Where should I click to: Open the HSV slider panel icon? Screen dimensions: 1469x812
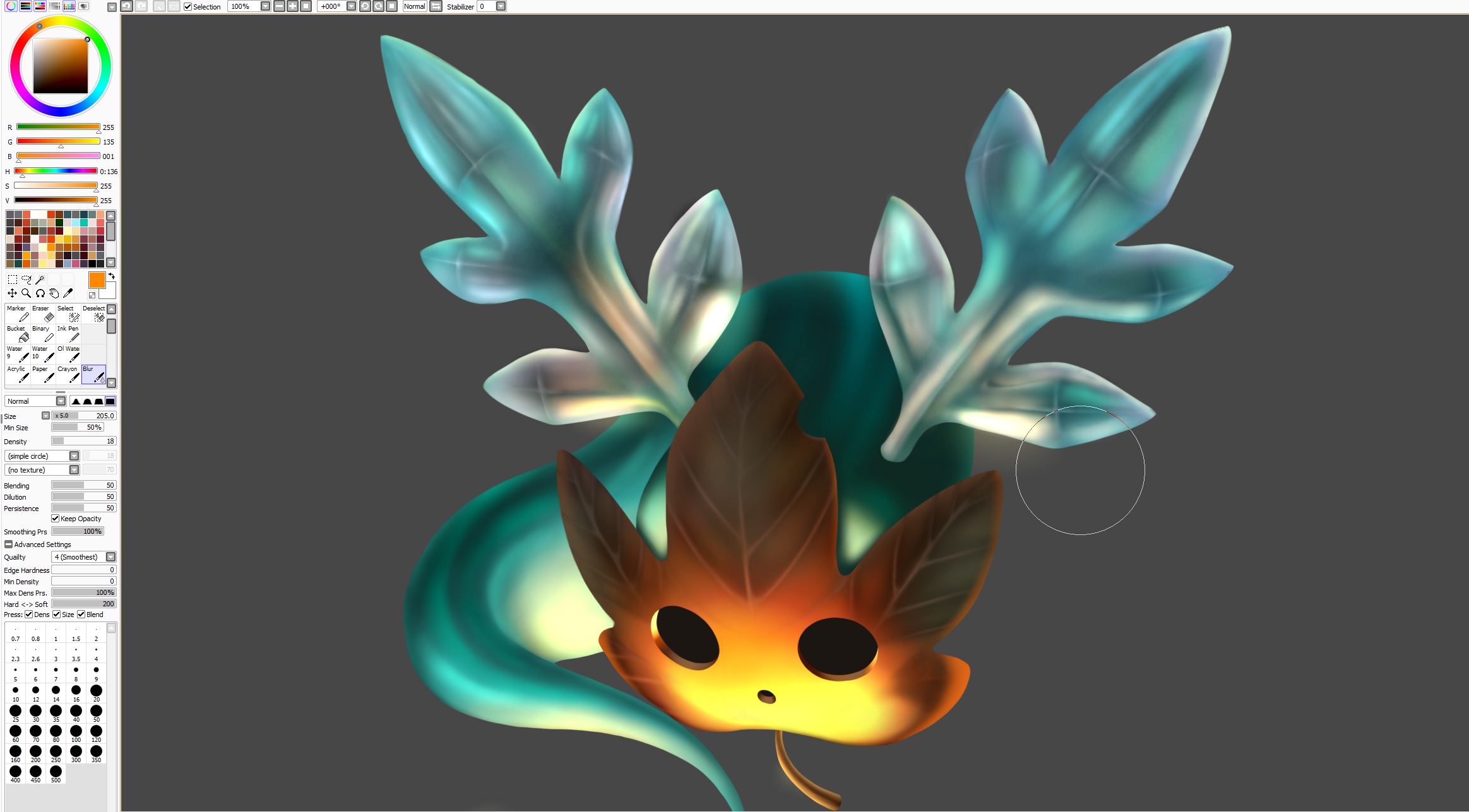tap(40, 6)
